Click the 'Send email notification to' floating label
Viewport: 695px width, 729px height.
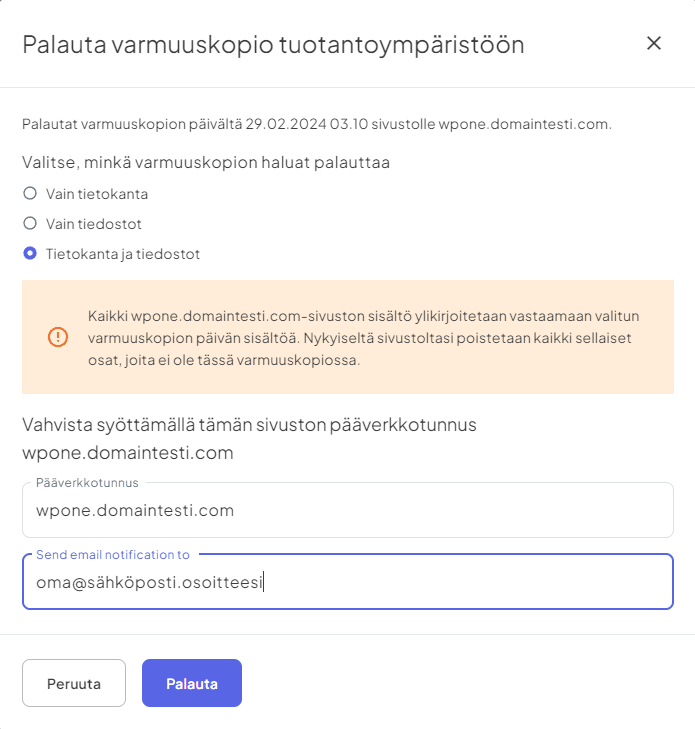[113, 554]
